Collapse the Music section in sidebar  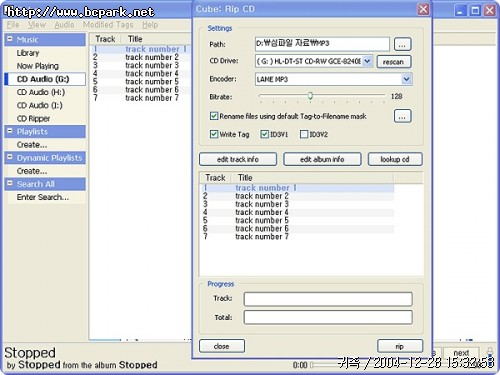(10, 39)
